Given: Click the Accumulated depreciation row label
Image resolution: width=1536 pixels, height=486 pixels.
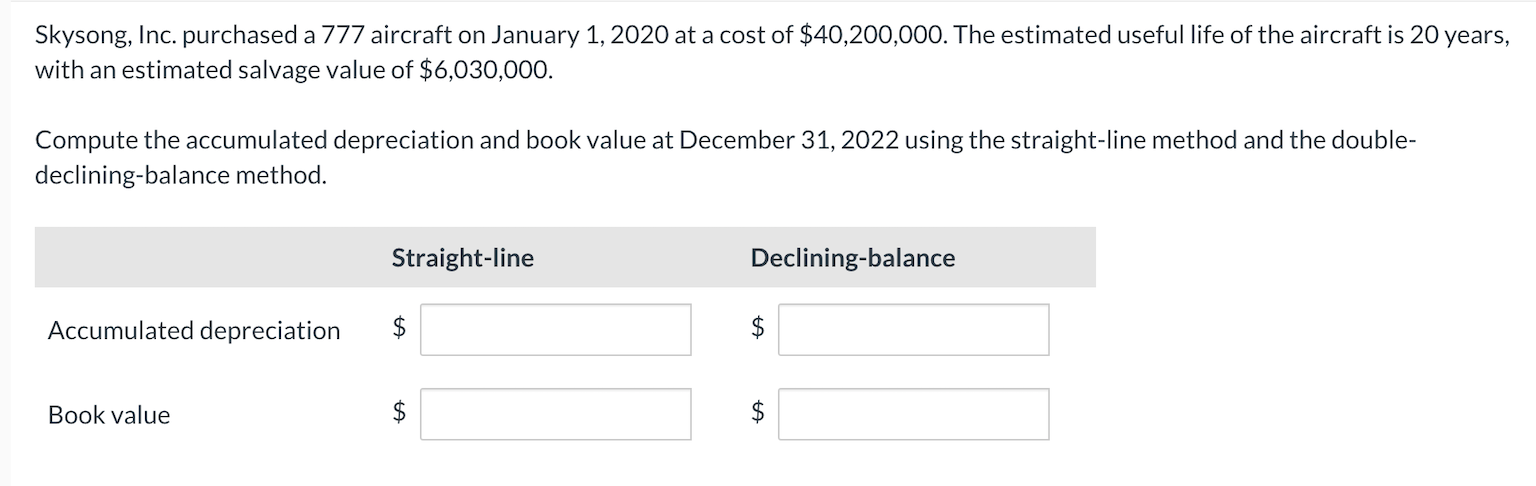Looking at the screenshot, I should click(x=194, y=330).
